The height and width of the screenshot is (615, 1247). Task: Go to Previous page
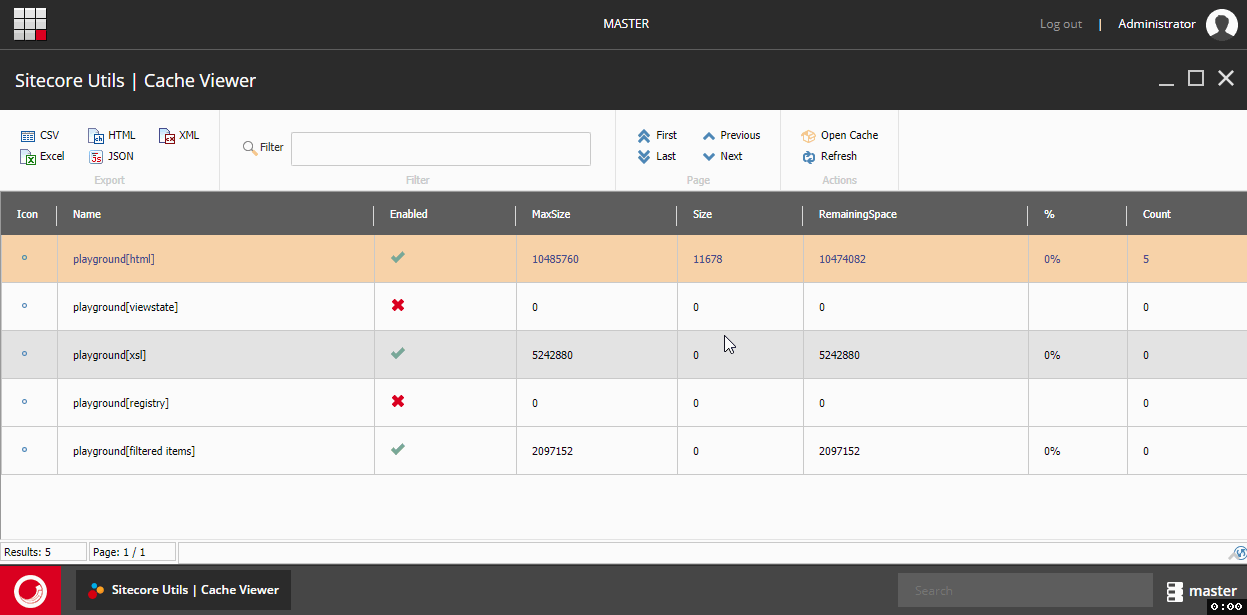[x=731, y=135]
